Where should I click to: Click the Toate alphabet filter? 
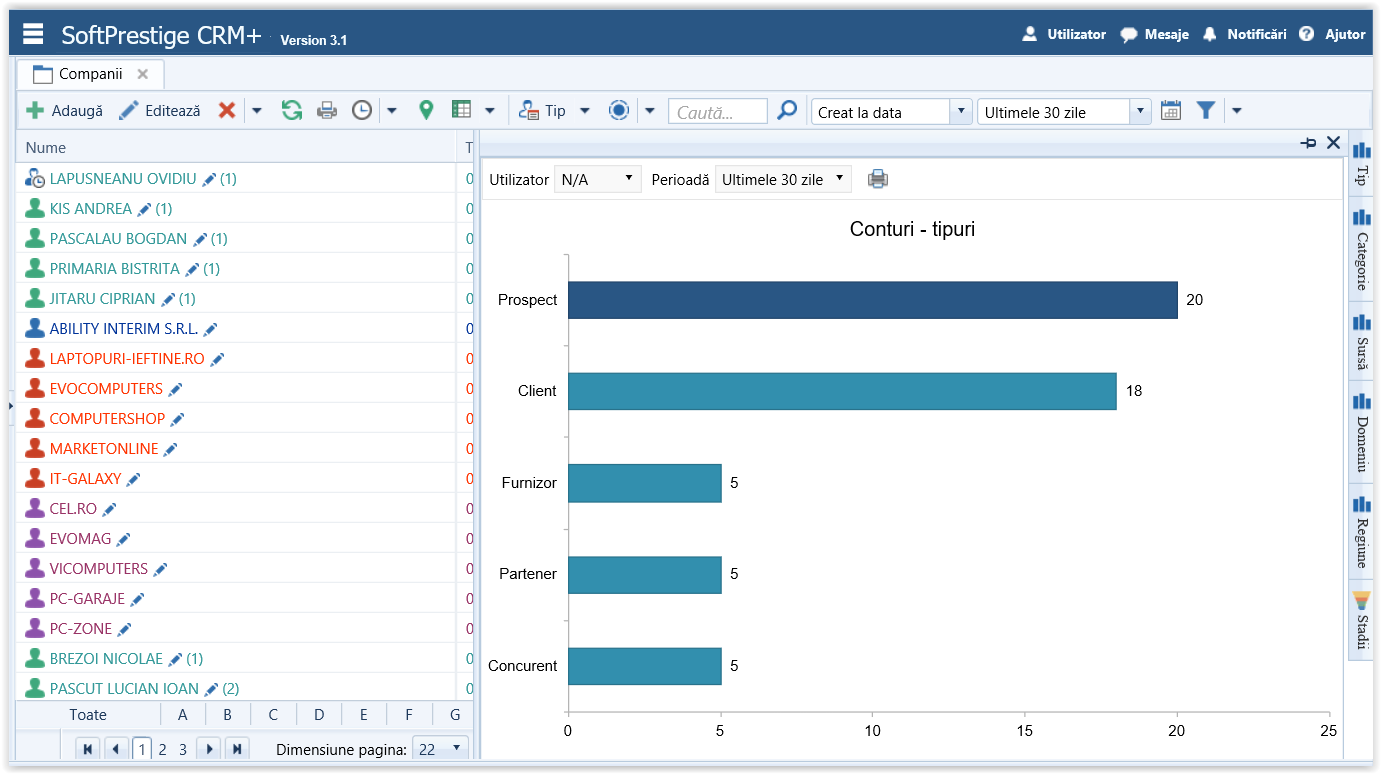(x=88, y=715)
